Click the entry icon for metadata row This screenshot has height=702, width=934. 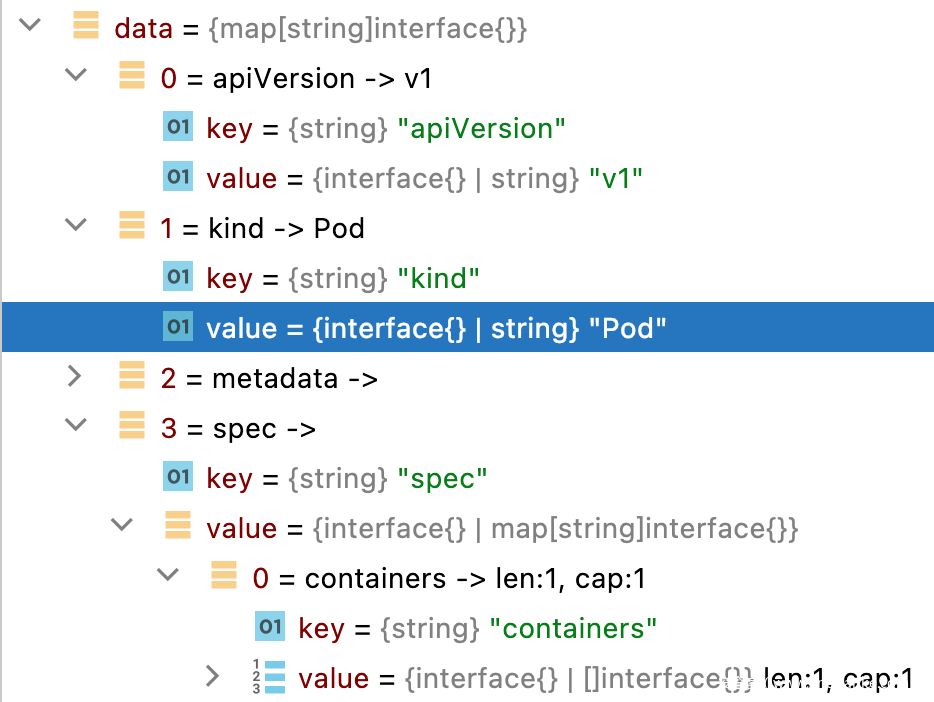132,378
